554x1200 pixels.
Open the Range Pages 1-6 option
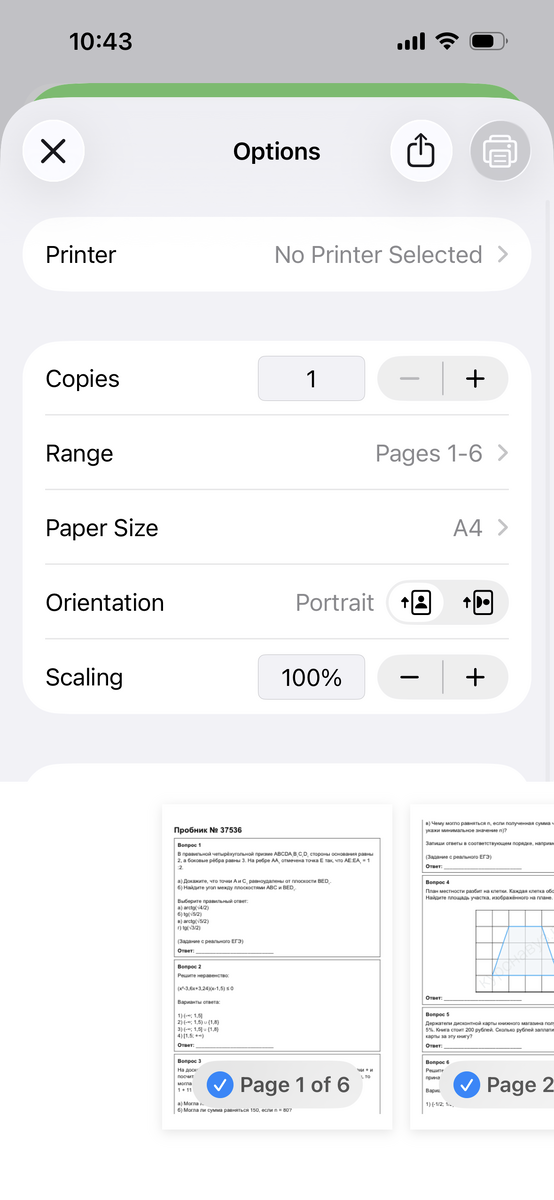pyautogui.click(x=277, y=453)
